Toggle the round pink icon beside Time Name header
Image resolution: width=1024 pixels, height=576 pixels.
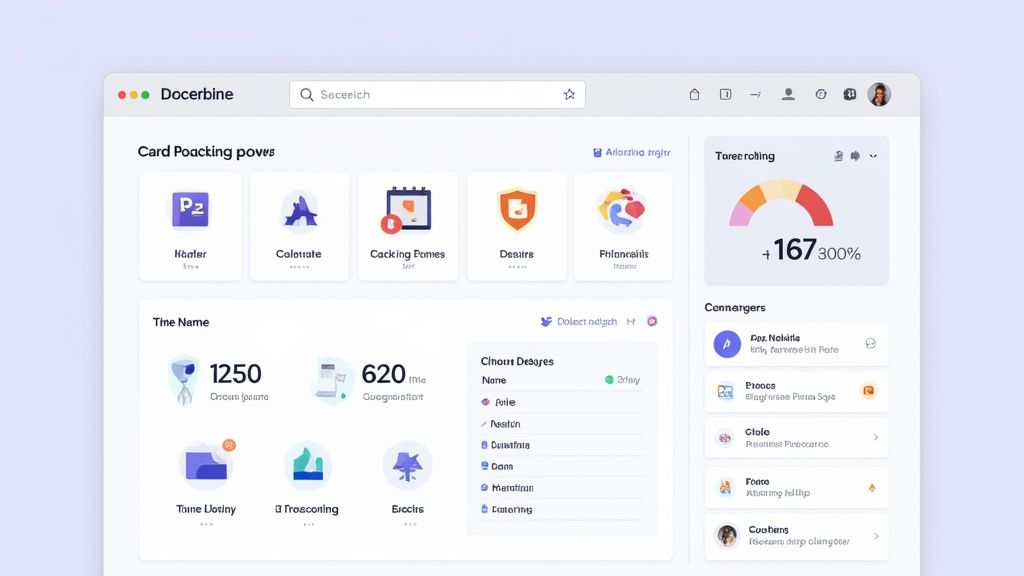pos(652,321)
